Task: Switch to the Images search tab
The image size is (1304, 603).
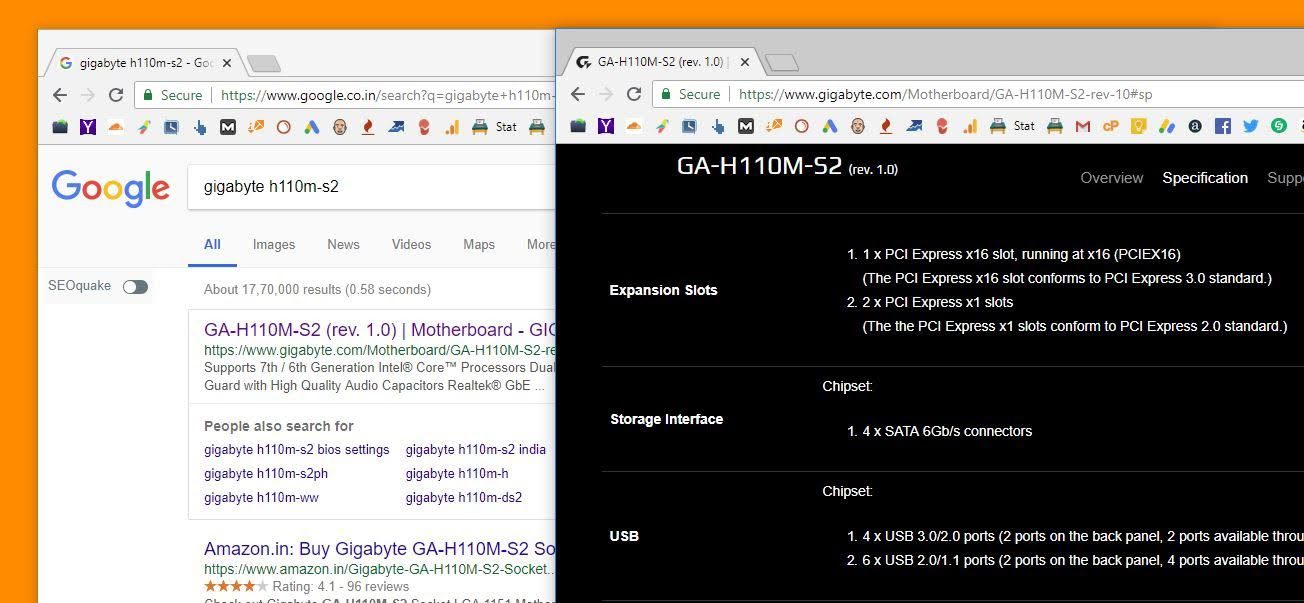Action: pos(274,244)
